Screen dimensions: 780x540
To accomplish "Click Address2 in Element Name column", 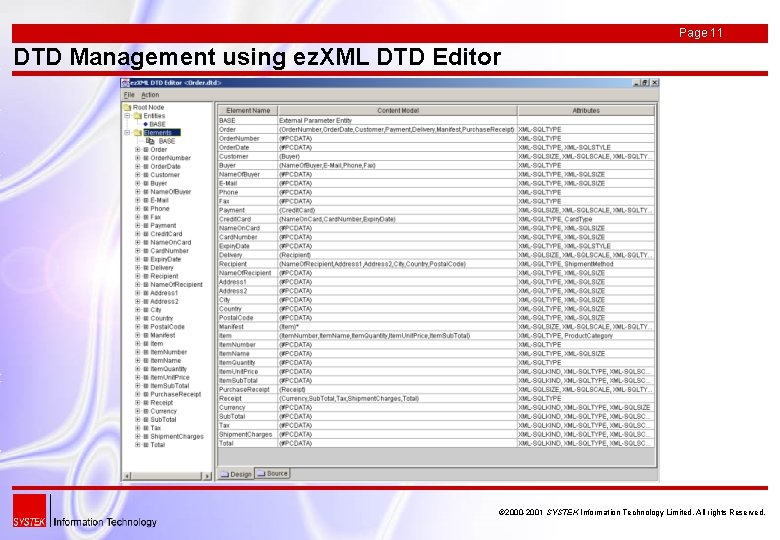I will tap(248, 291).
